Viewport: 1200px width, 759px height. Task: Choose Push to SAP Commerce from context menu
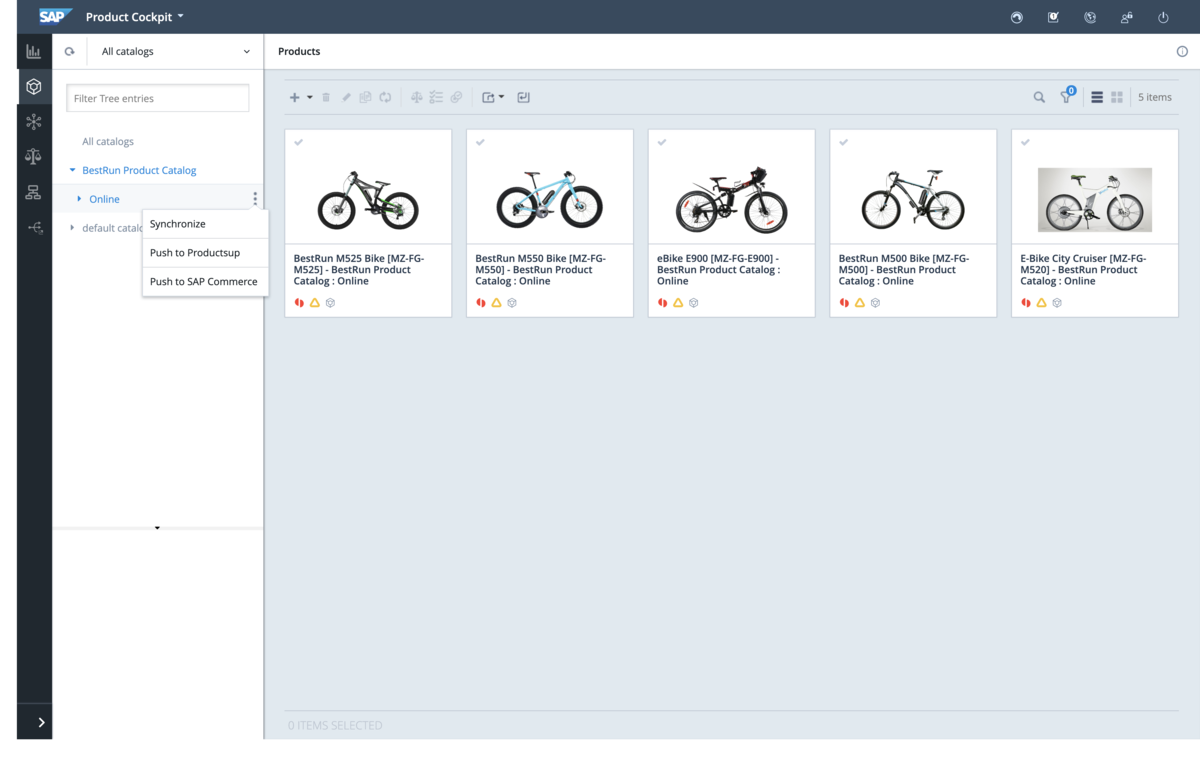pos(205,281)
